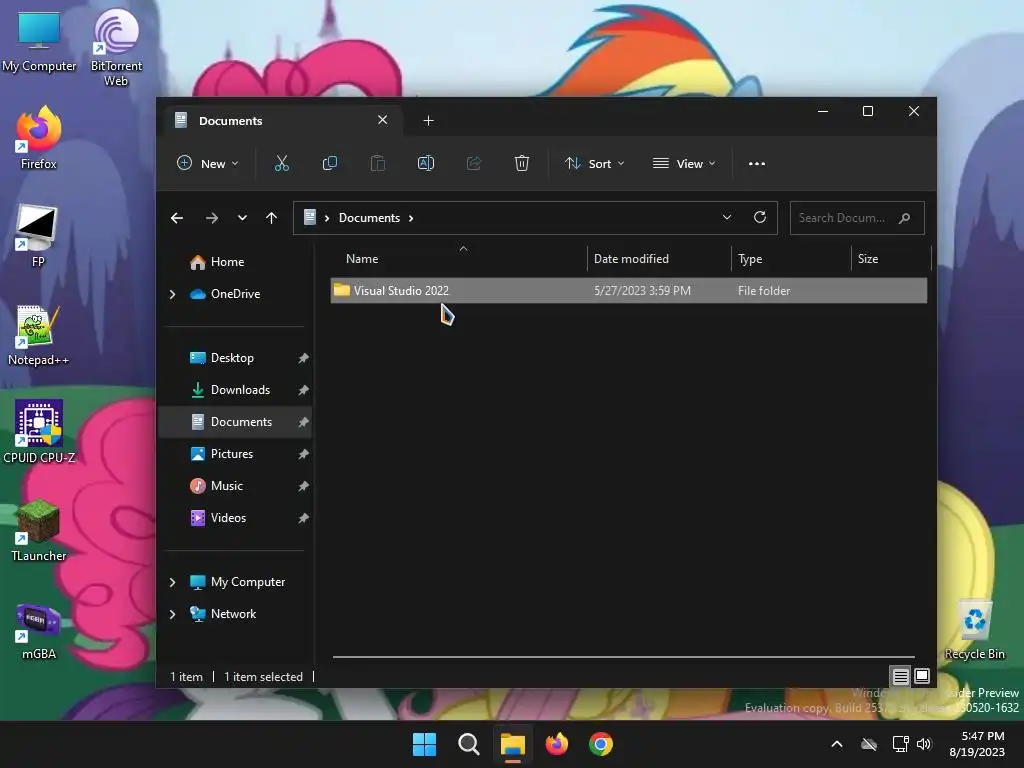This screenshot has width=1024, height=768.
Task: Click File Explorer icon in taskbar
Action: pos(513,744)
